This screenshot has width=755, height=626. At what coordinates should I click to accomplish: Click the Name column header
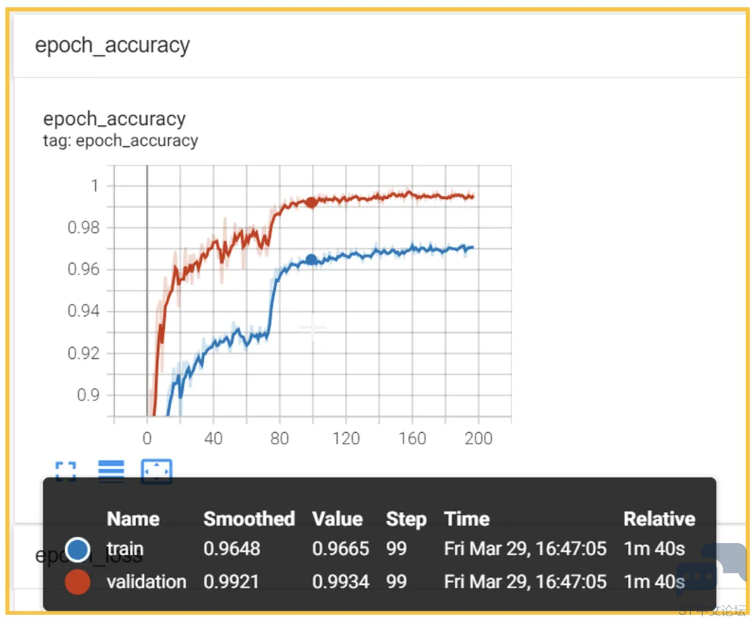click(133, 519)
